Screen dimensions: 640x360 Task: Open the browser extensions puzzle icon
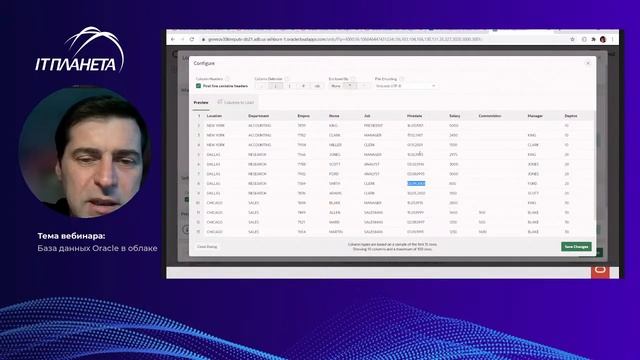(593, 39)
